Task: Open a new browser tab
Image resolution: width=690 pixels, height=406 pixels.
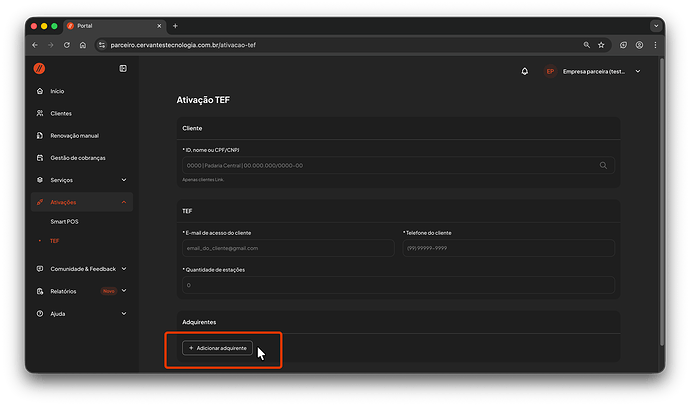Action: [x=175, y=25]
